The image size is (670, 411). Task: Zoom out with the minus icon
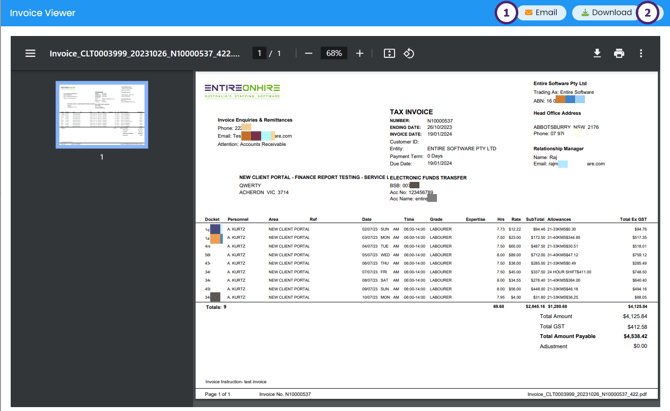click(x=309, y=53)
